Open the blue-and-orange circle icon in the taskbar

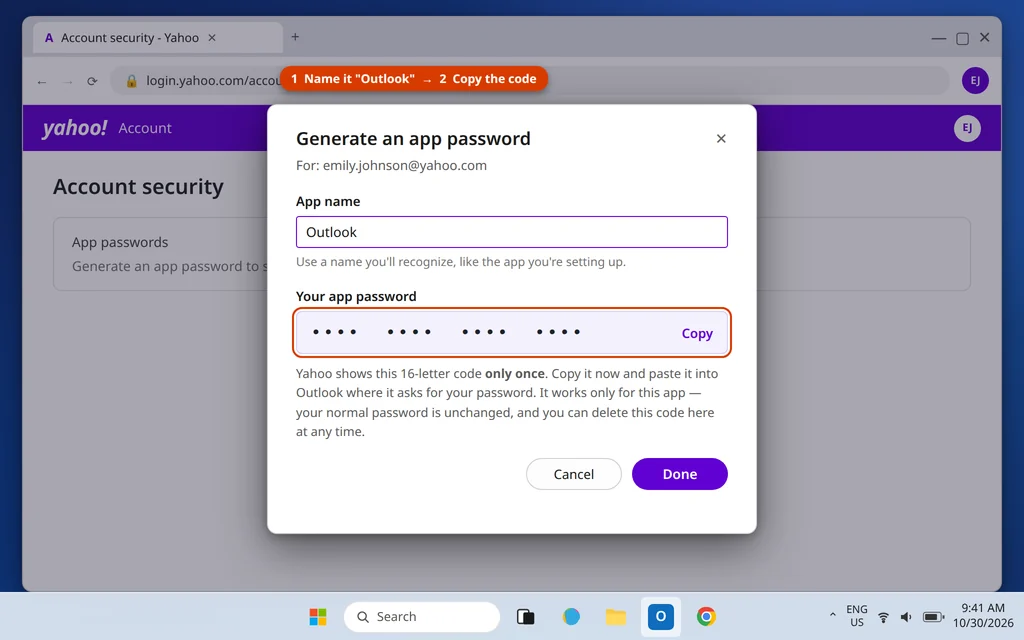point(571,616)
